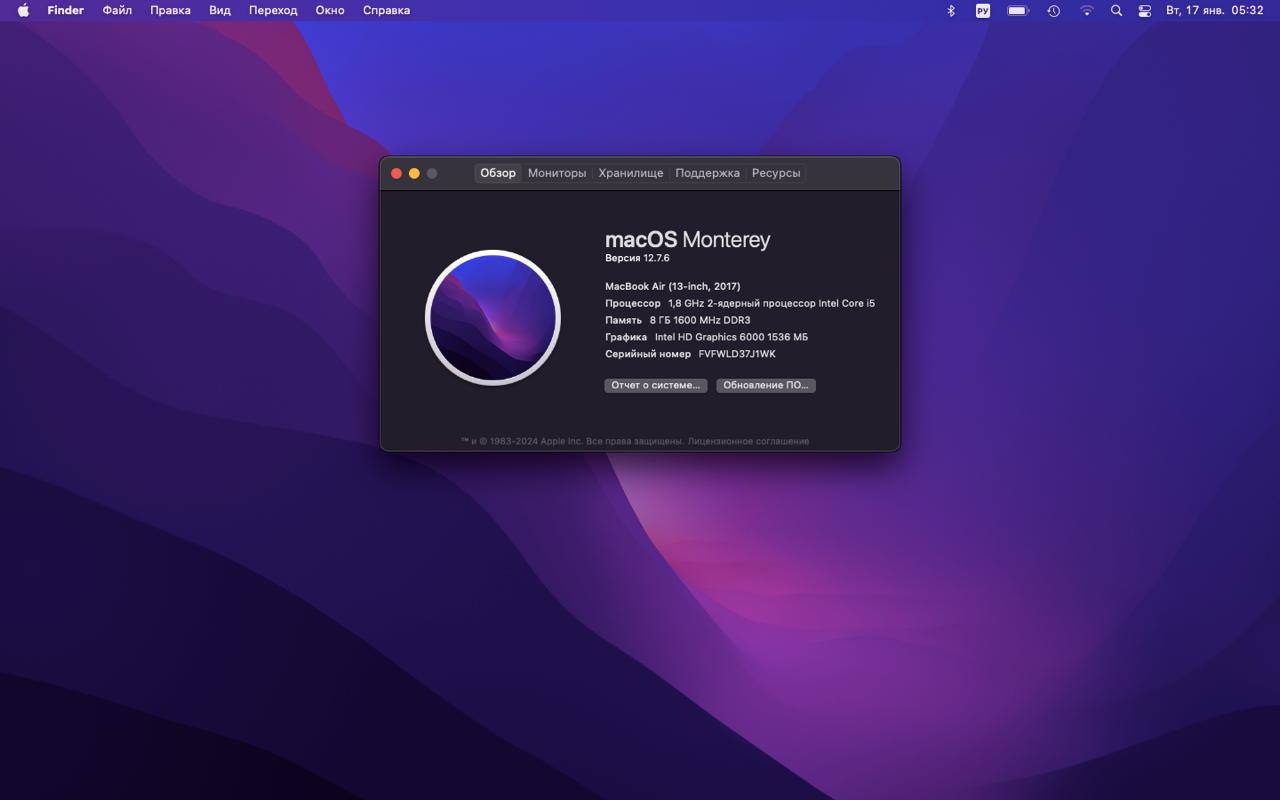Open the Apple menu

click(22, 10)
